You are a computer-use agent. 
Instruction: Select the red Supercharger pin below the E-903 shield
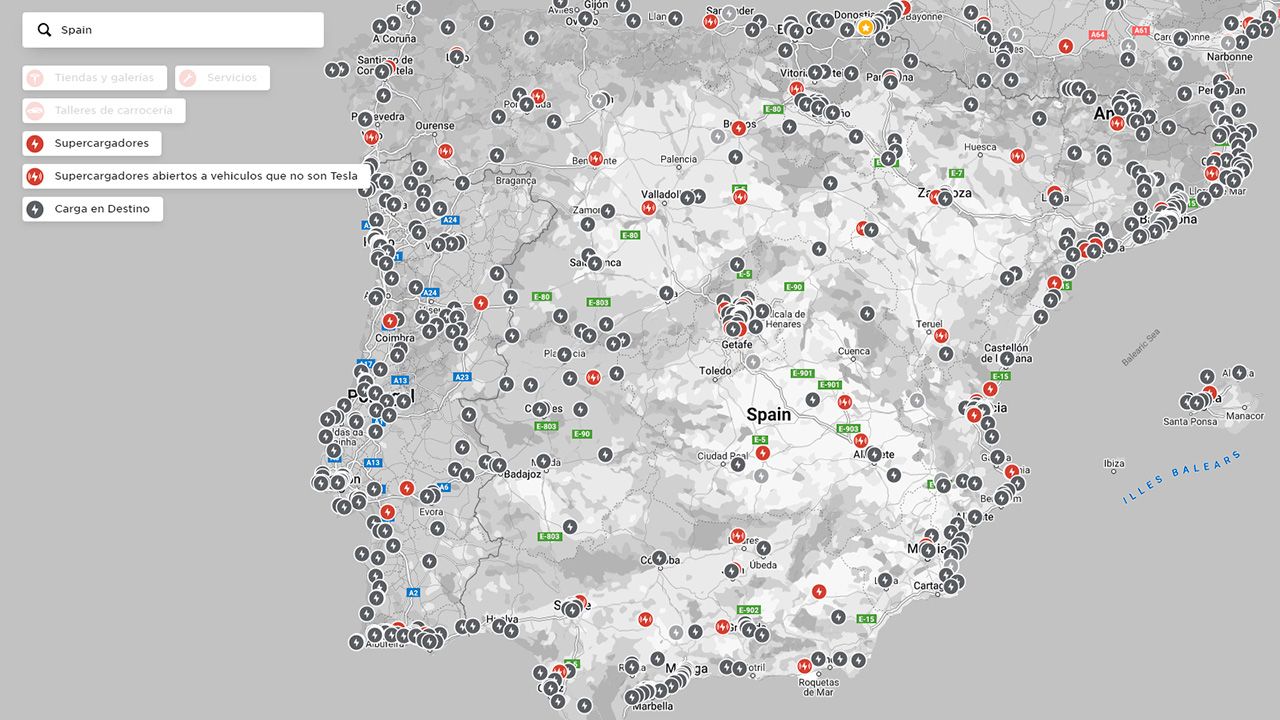point(860,441)
